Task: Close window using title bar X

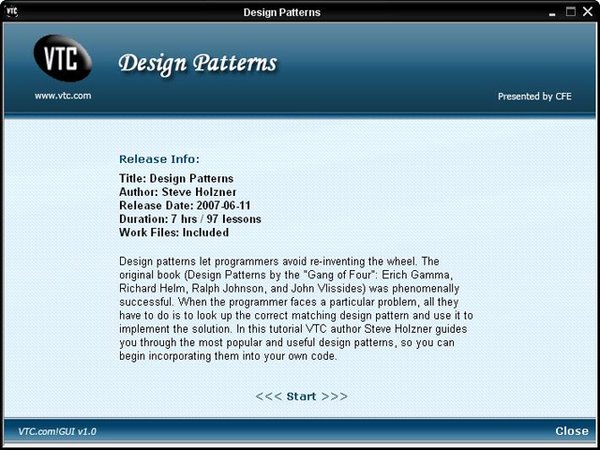Action: click(x=587, y=12)
